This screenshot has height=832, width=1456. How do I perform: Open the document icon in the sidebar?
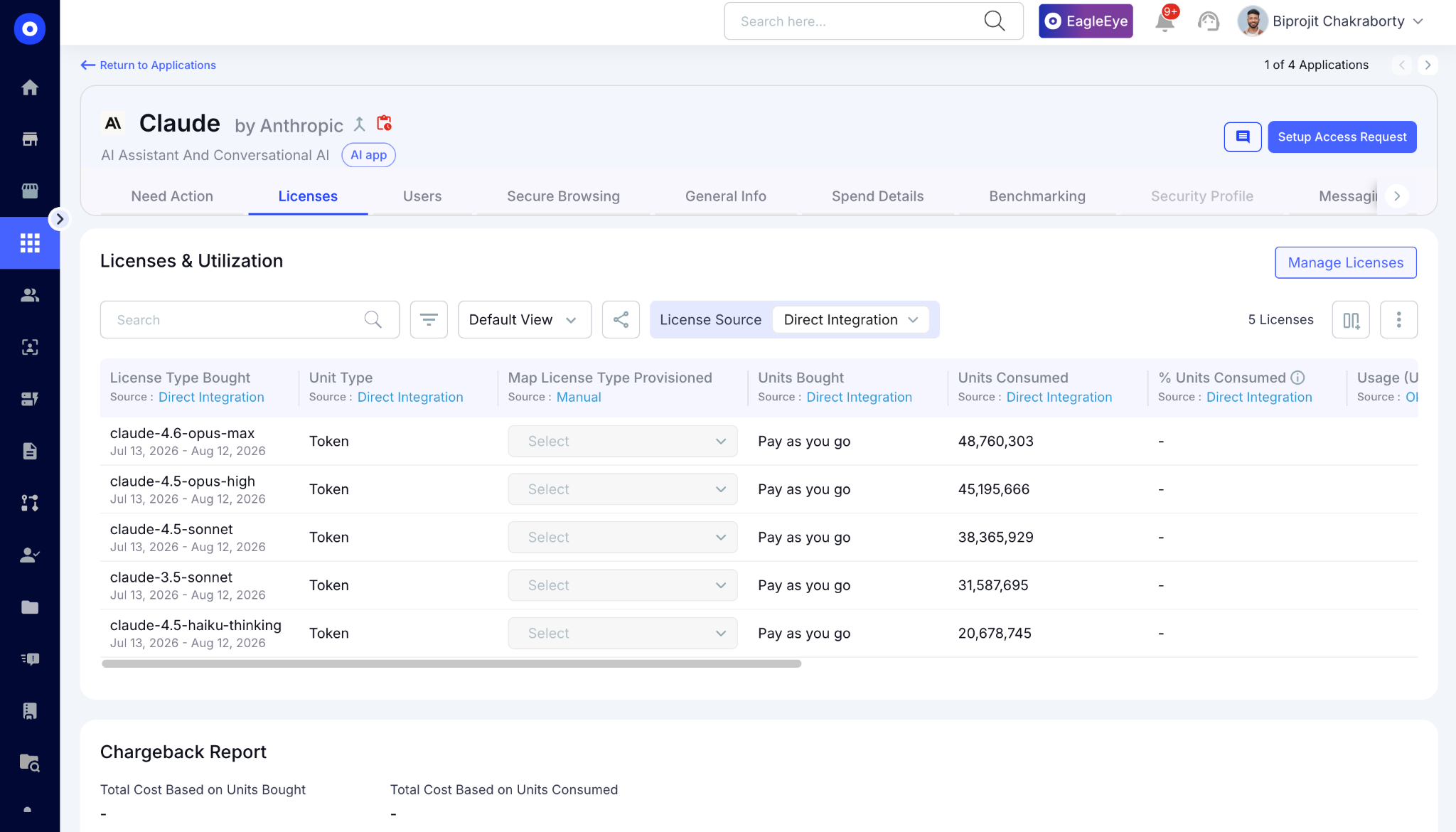click(x=30, y=451)
